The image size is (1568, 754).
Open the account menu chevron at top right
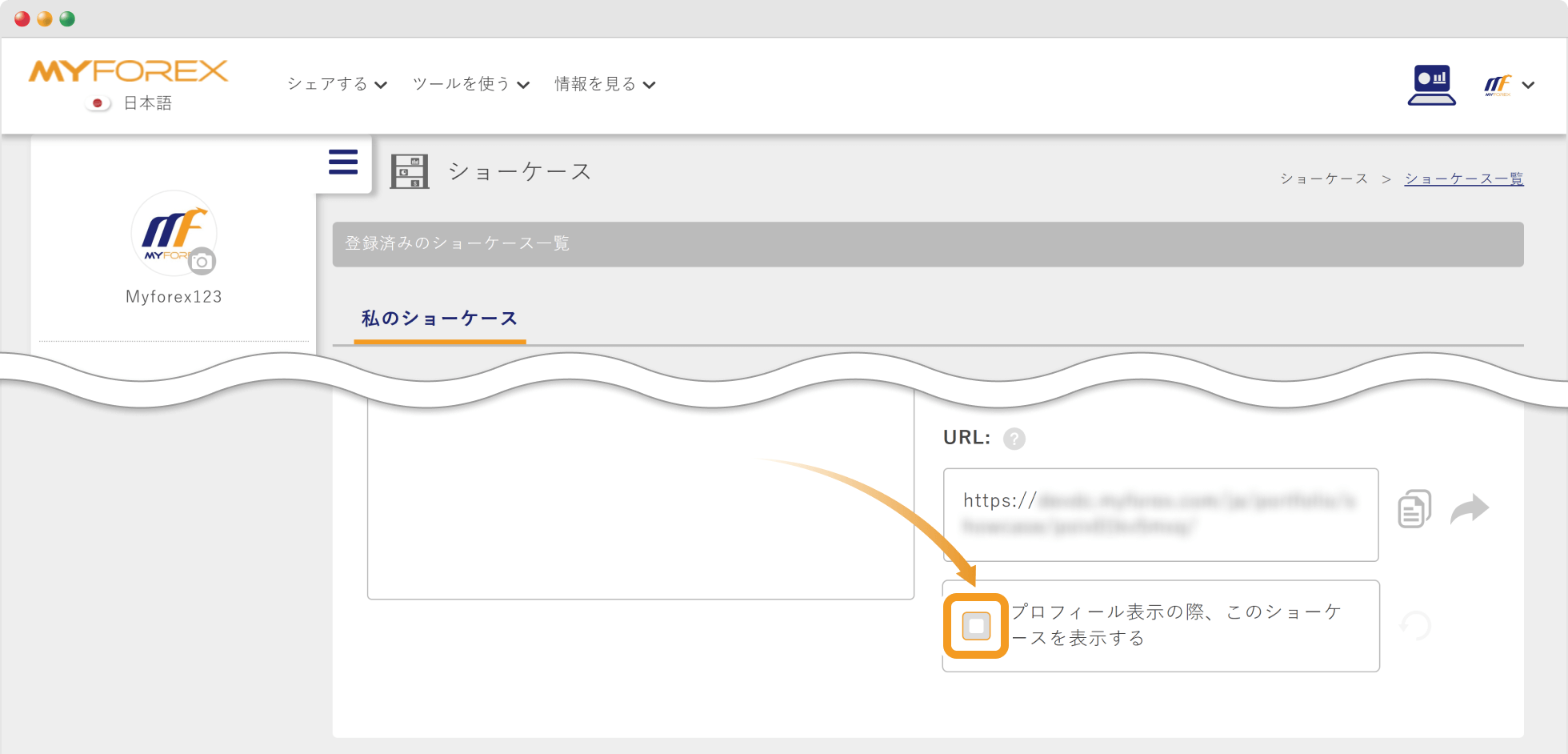tap(1529, 84)
